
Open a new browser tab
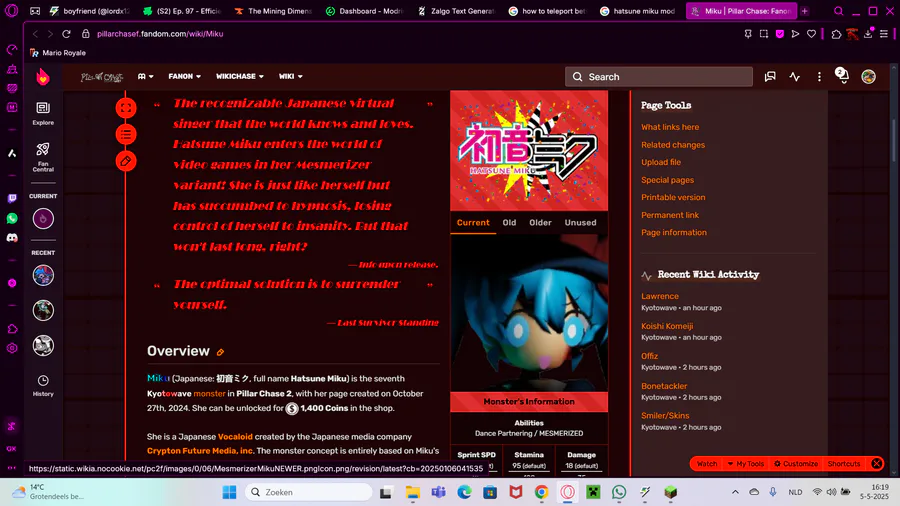[805, 11]
